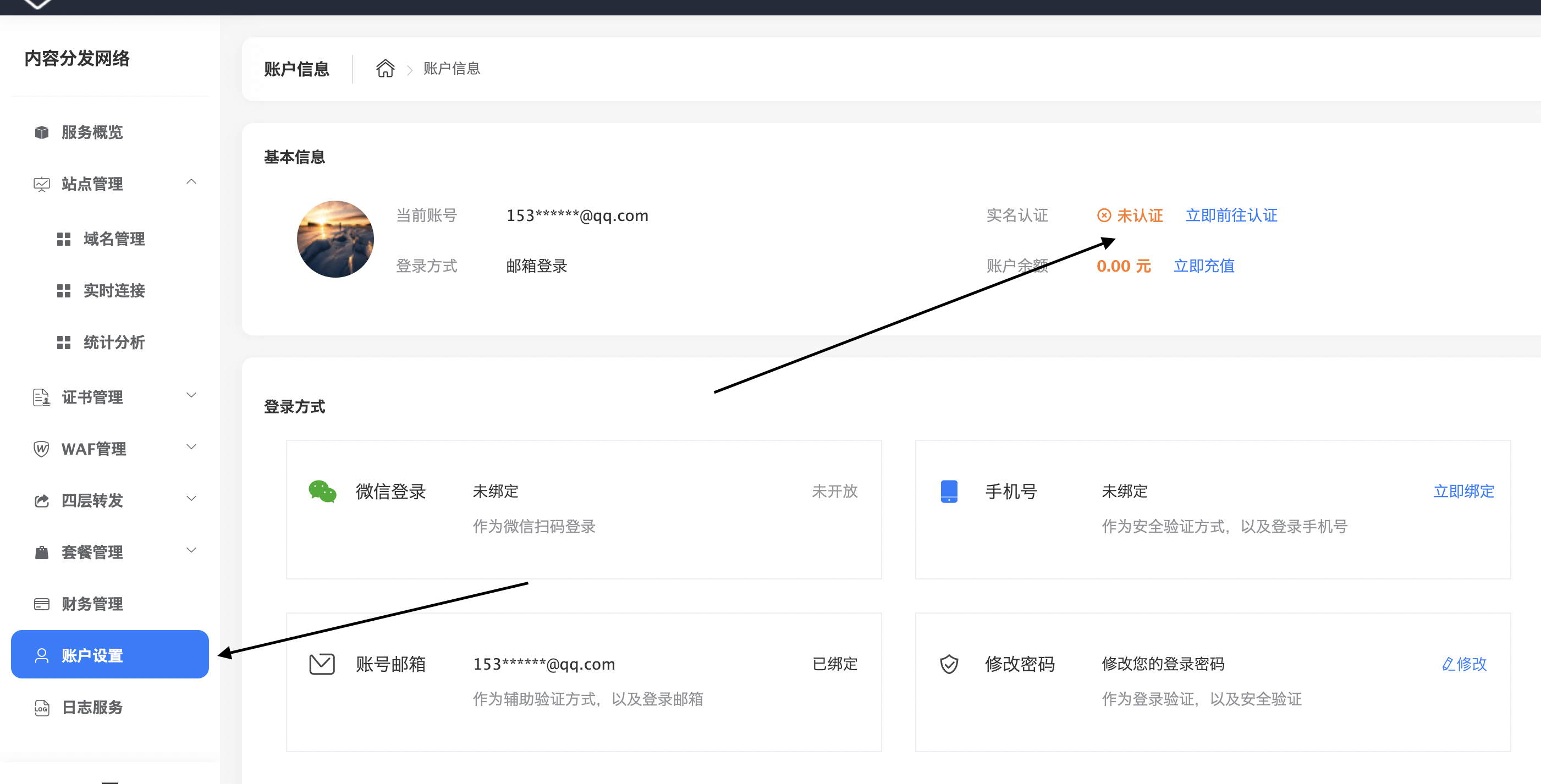Expand the 证书管理 chevron
Screen dimensions: 1541x784
191,395
